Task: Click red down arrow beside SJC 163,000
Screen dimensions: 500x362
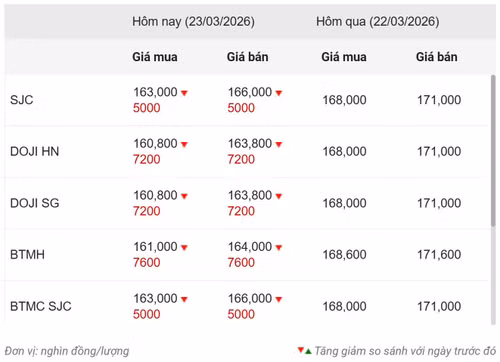Action: pyautogui.click(x=184, y=93)
